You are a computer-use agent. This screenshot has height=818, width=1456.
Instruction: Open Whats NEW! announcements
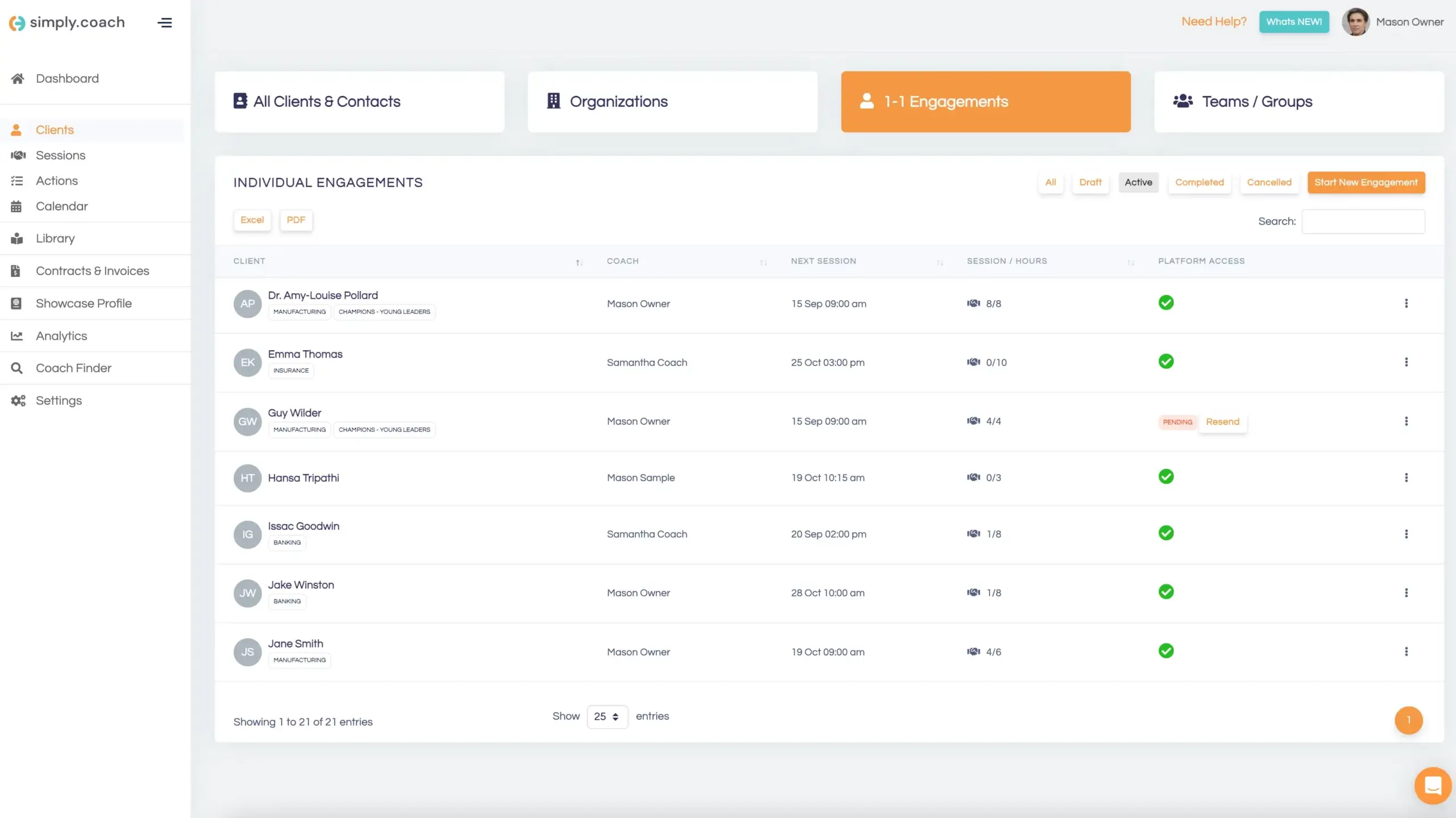1294,22
